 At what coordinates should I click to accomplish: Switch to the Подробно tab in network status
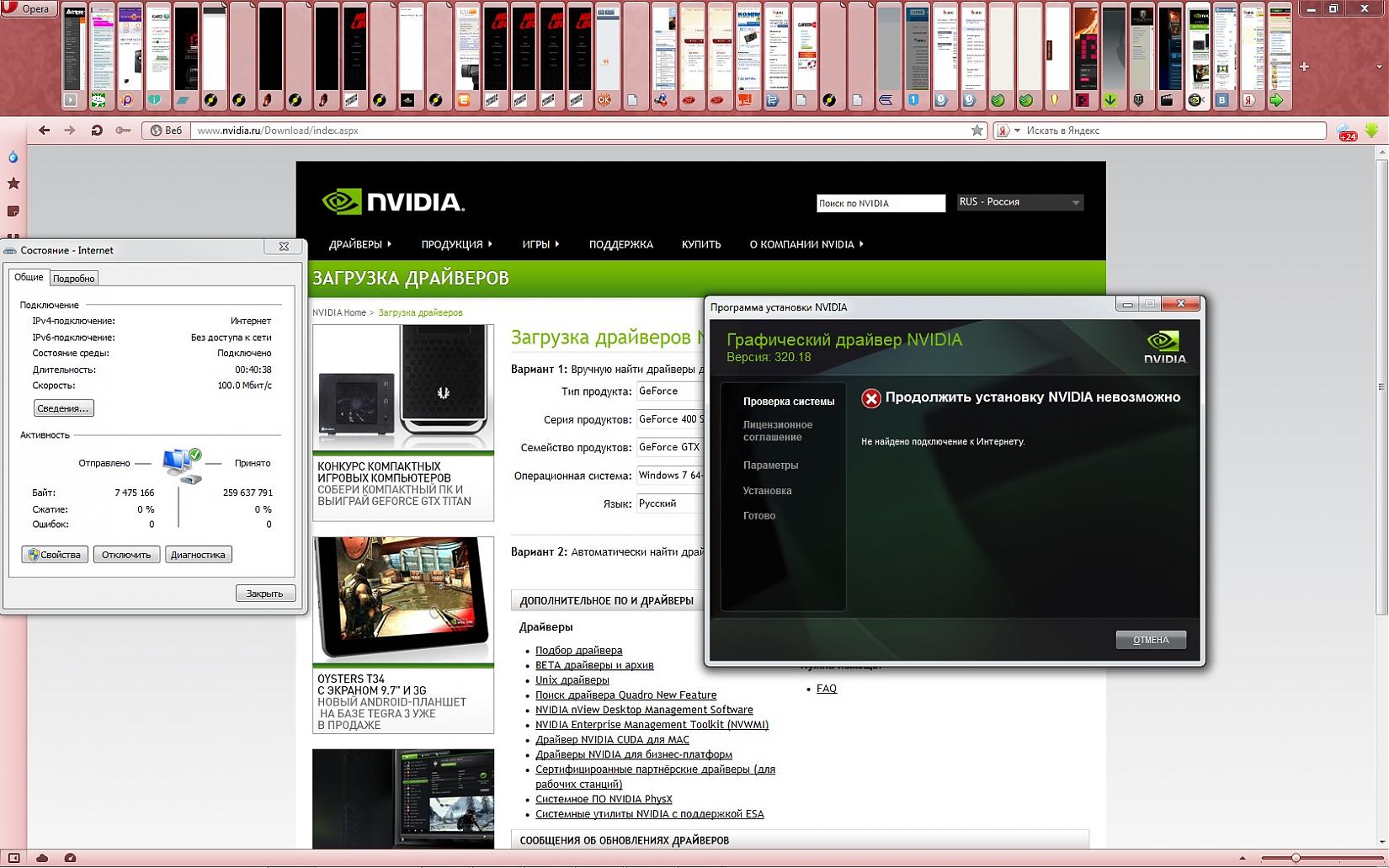[74, 278]
